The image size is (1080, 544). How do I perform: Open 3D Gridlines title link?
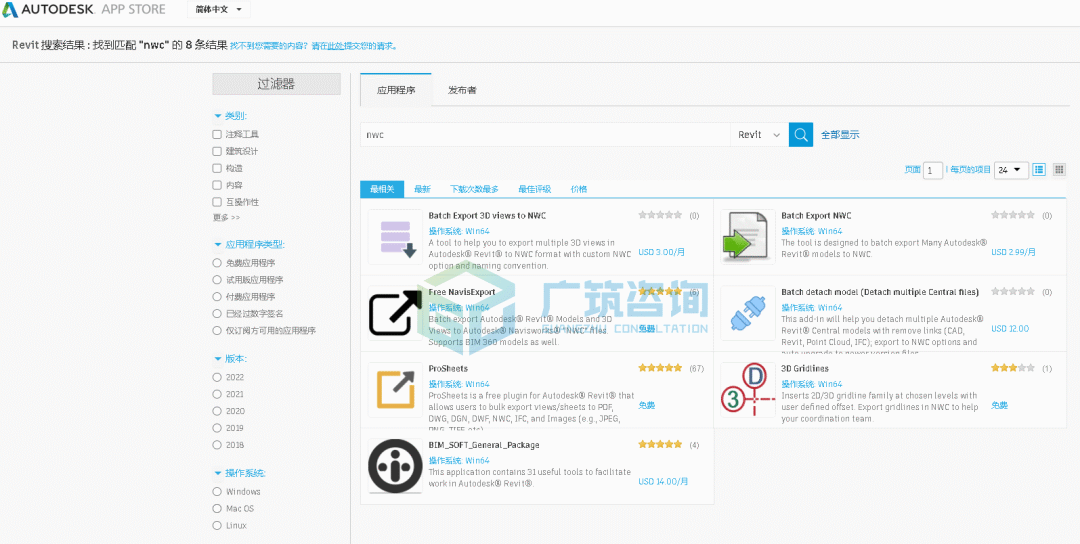805,368
